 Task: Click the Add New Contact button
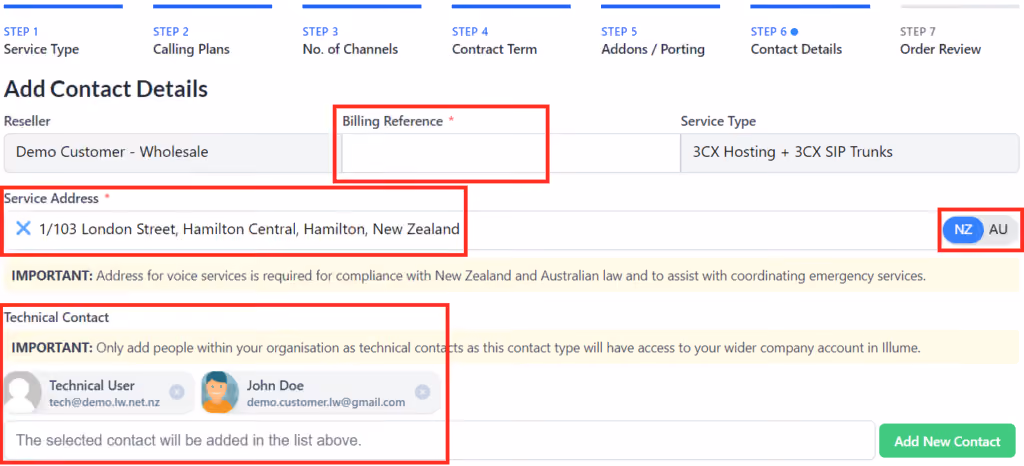947,441
